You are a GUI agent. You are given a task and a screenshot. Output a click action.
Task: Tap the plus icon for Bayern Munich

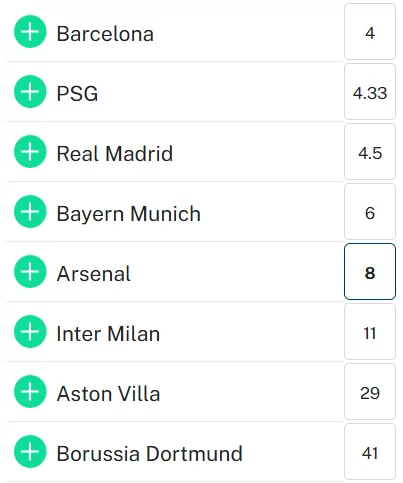click(30, 212)
